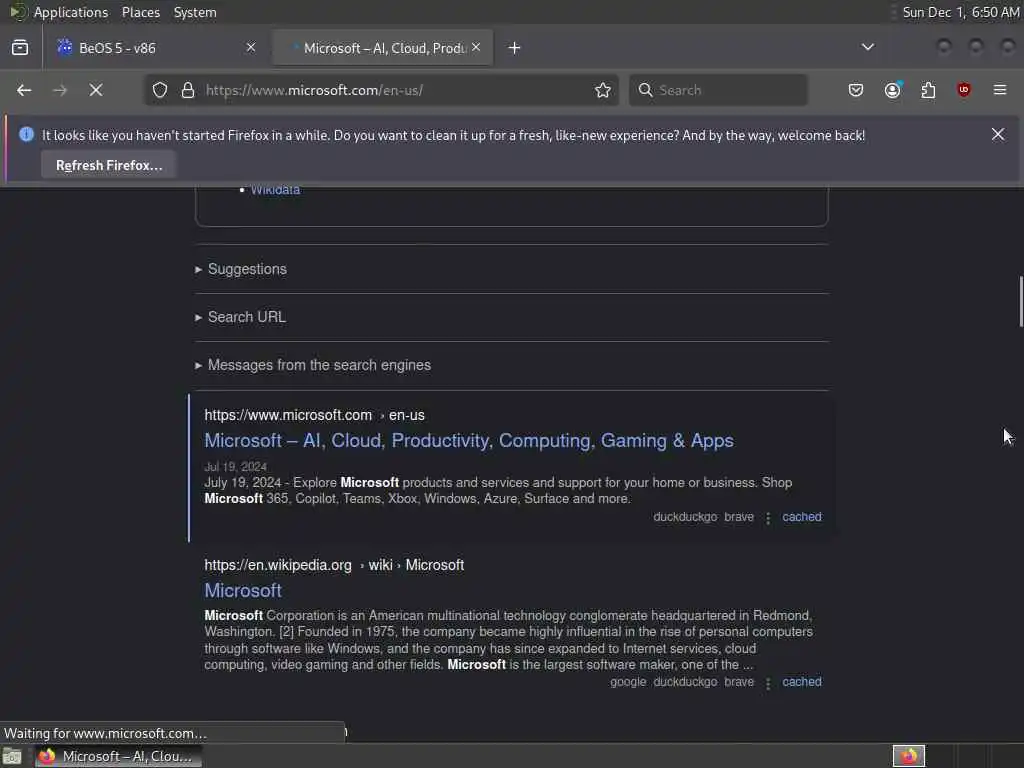Click the 'Jul 19, 2024' result date

coord(235,467)
